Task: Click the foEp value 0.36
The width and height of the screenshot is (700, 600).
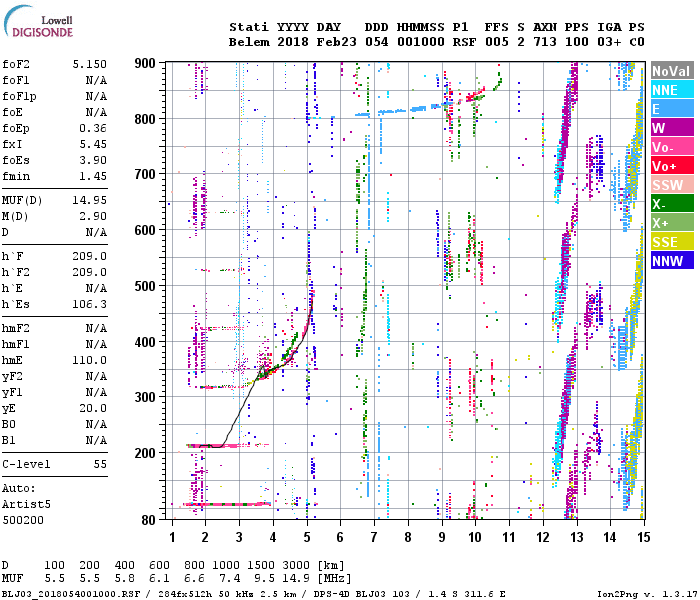Action: pyautogui.click(x=93, y=128)
